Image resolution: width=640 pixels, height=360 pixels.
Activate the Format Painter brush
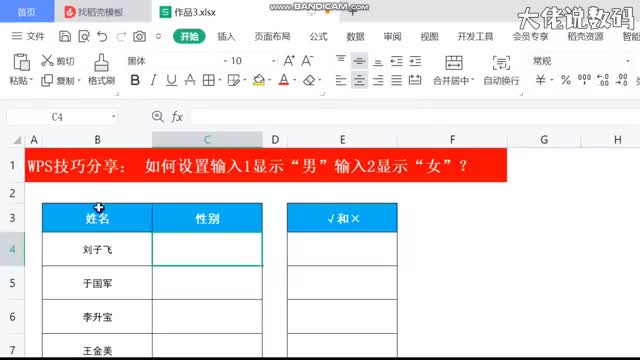(x=101, y=62)
